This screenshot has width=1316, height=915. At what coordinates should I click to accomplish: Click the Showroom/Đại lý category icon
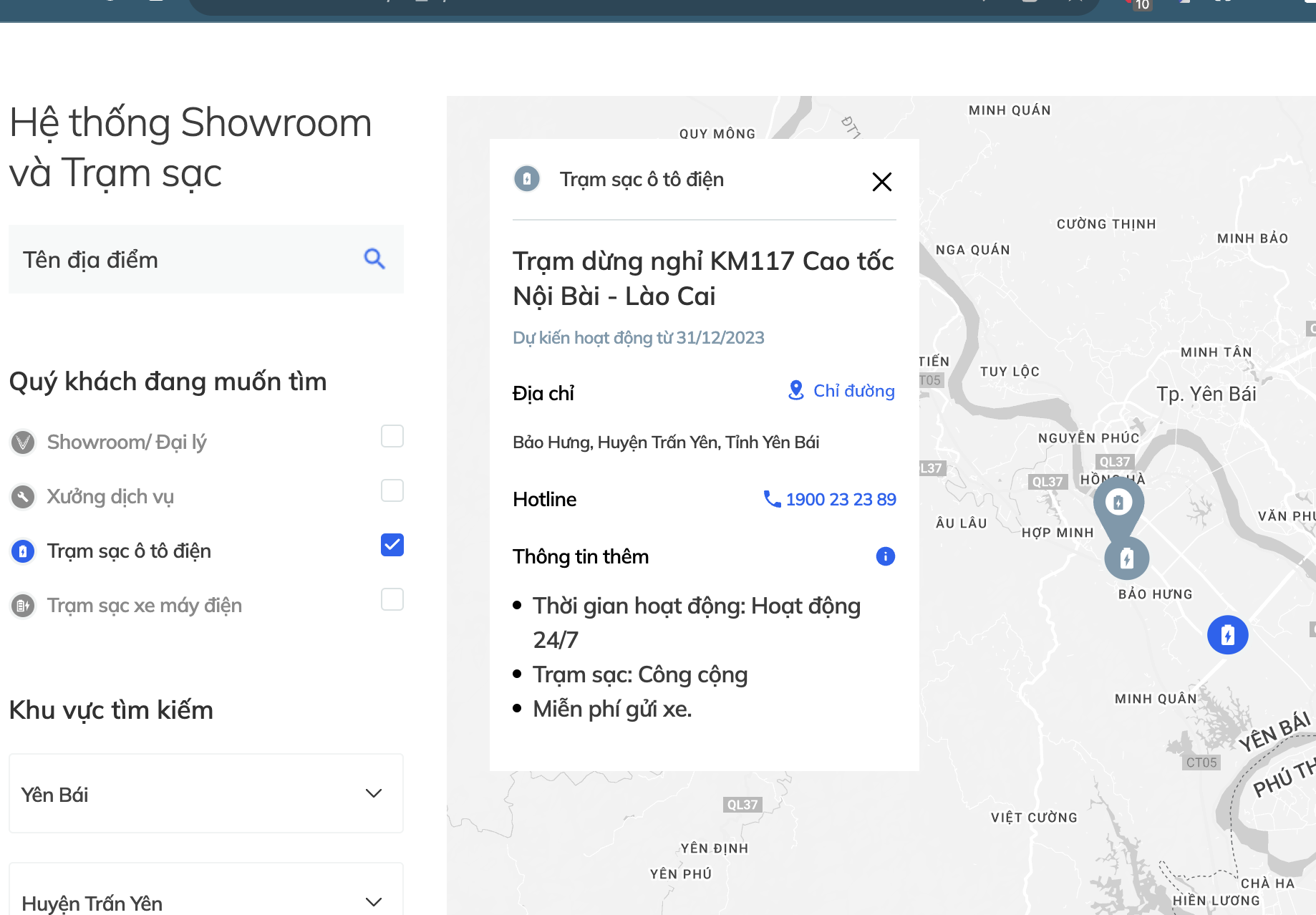coord(23,442)
